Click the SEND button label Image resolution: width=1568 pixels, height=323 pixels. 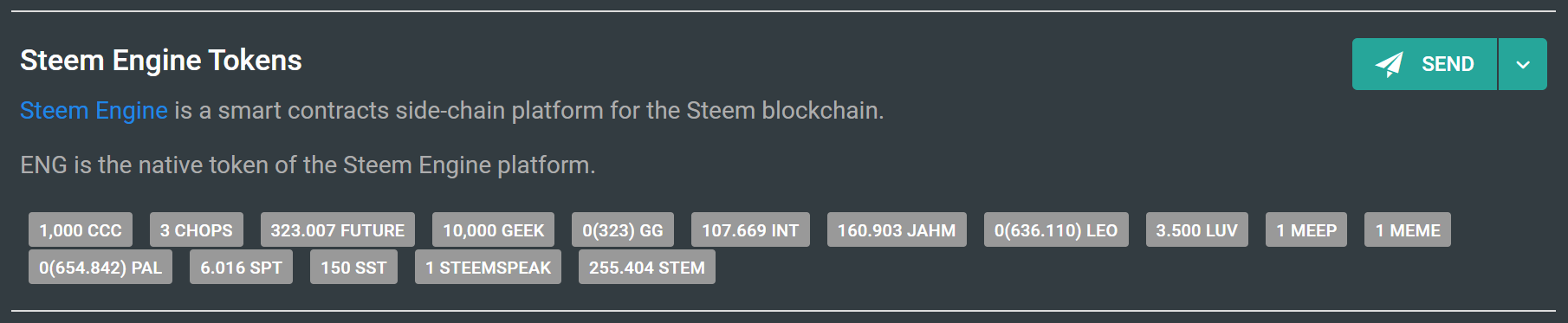[1448, 64]
